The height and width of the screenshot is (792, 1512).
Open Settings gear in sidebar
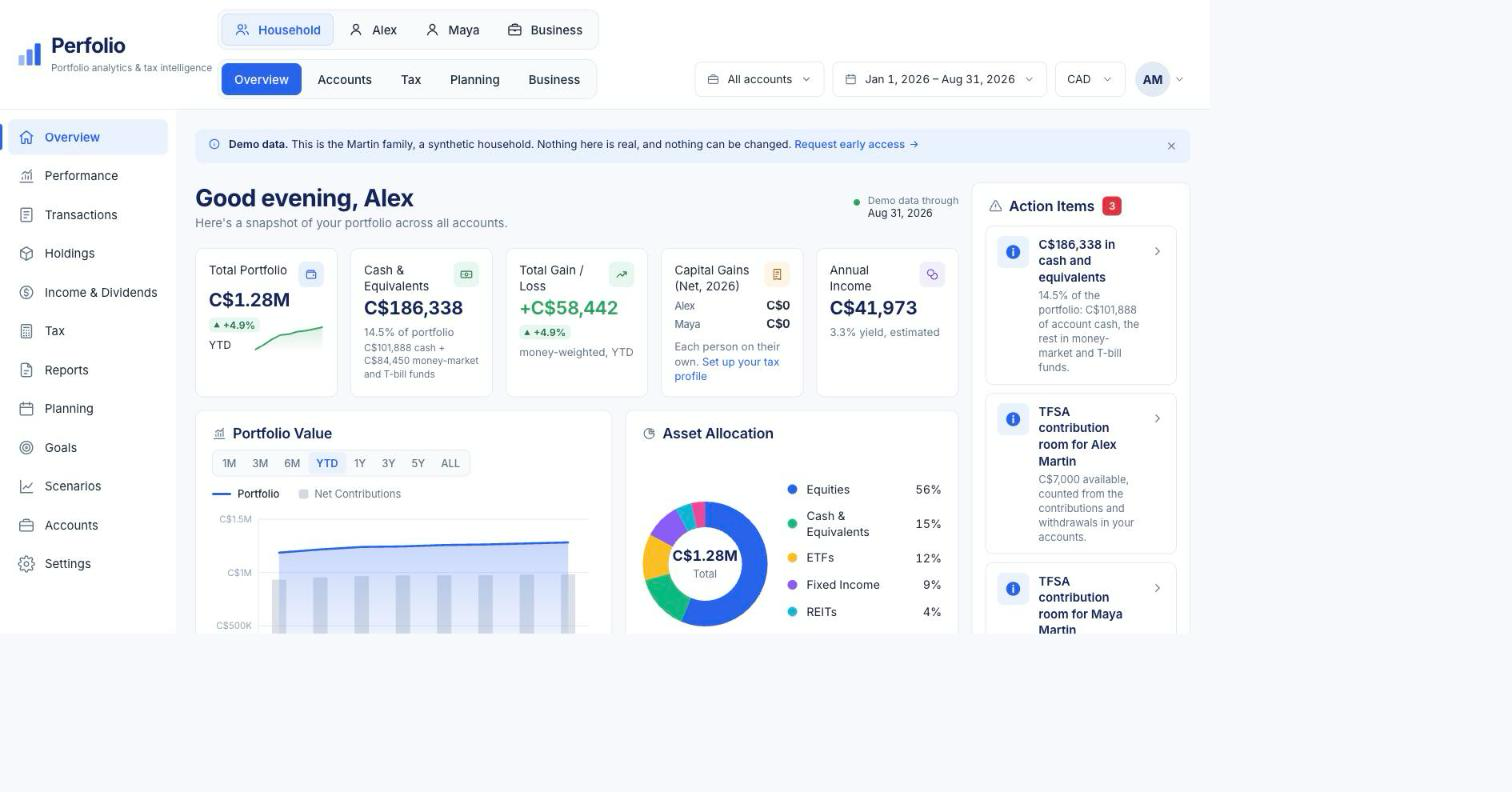click(88, 564)
